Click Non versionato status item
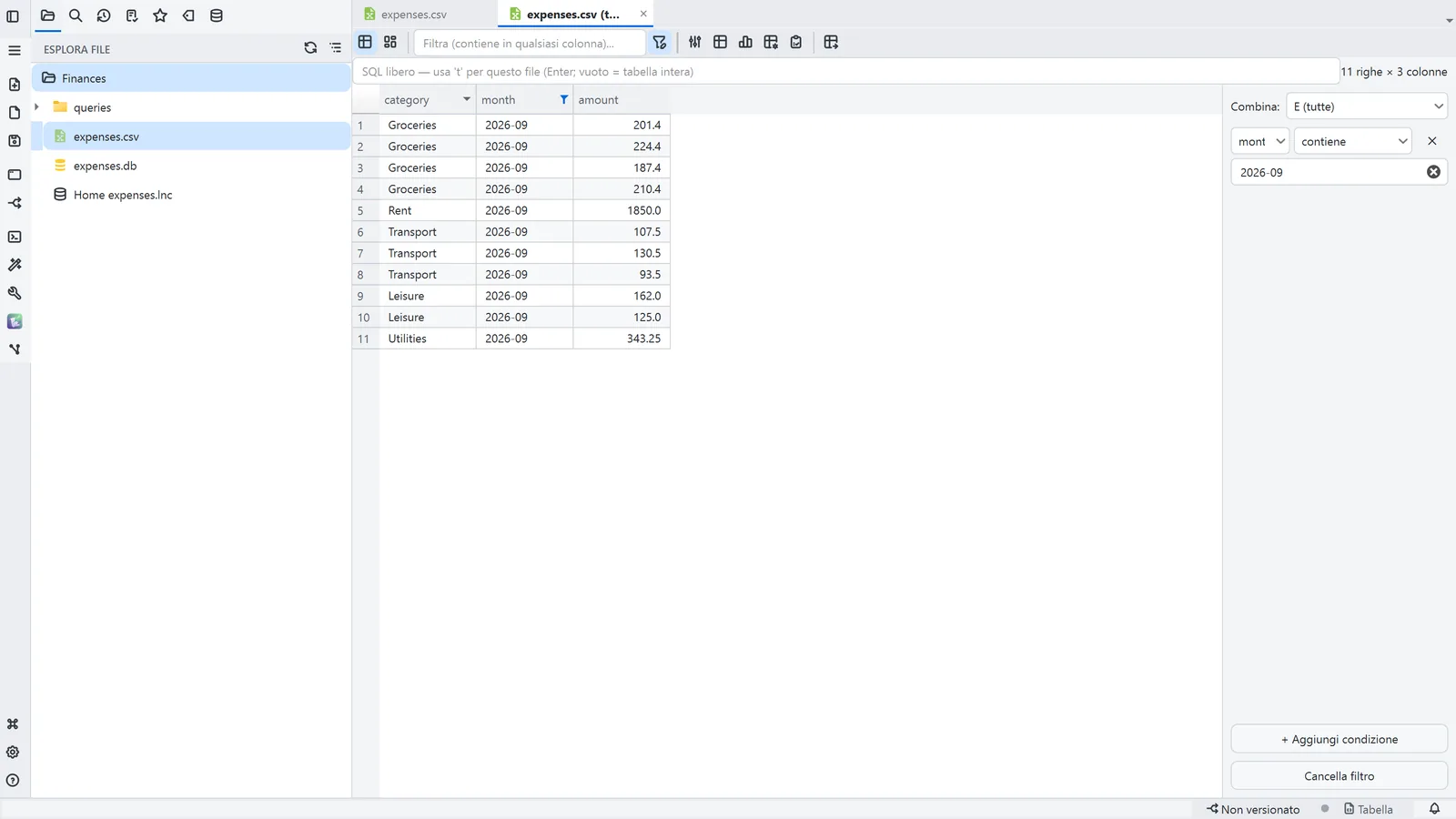This screenshot has height=819, width=1456. point(1253,809)
